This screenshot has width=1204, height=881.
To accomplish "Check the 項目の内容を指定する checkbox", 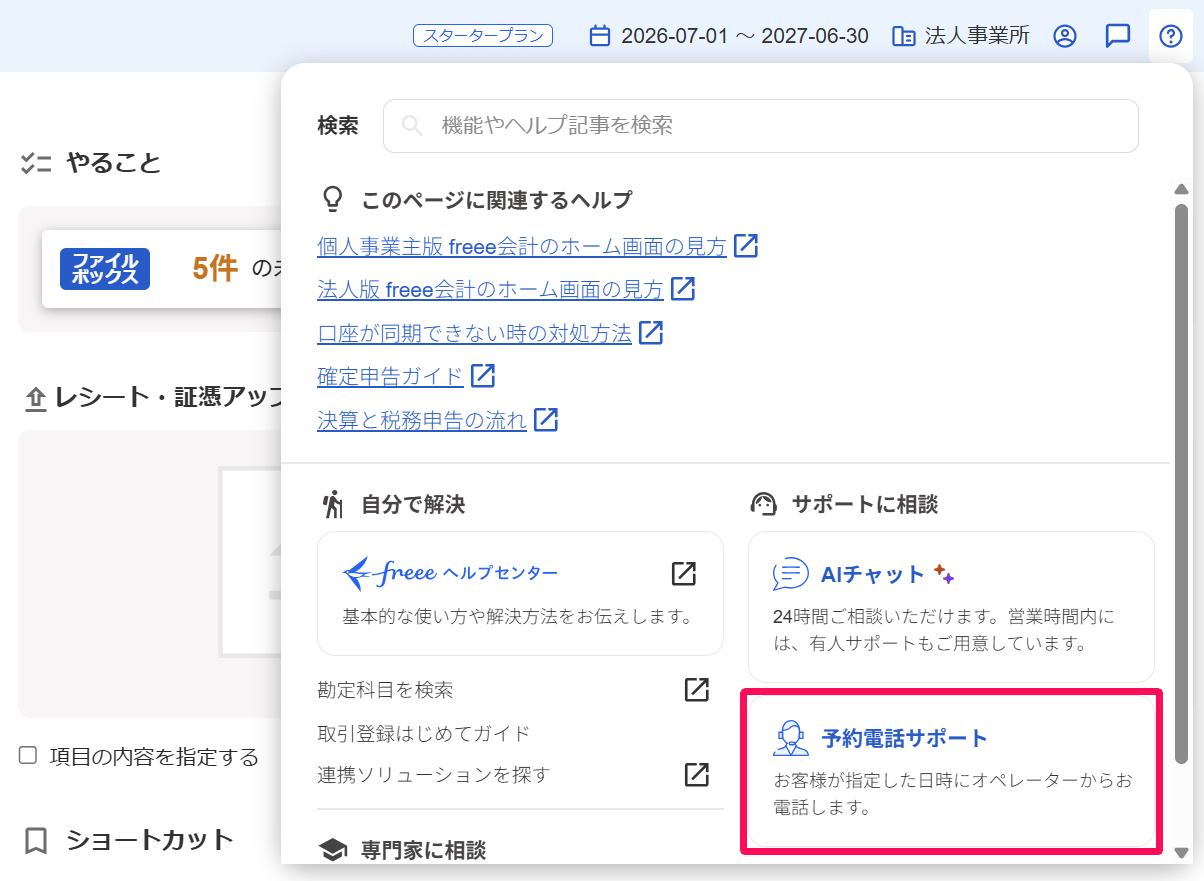I will [x=28, y=755].
